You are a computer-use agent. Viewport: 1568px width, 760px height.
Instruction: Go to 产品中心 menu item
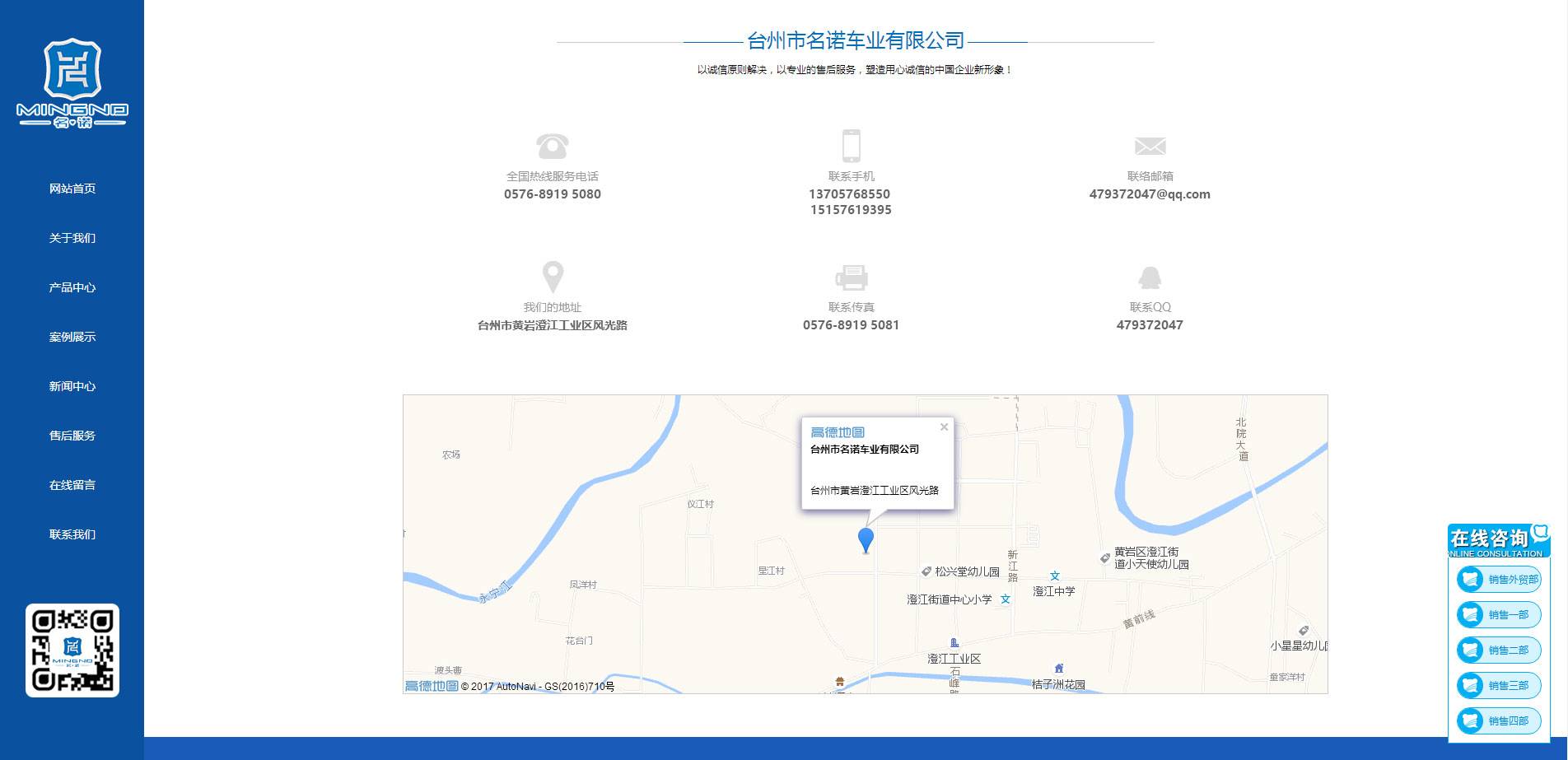coord(72,287)
